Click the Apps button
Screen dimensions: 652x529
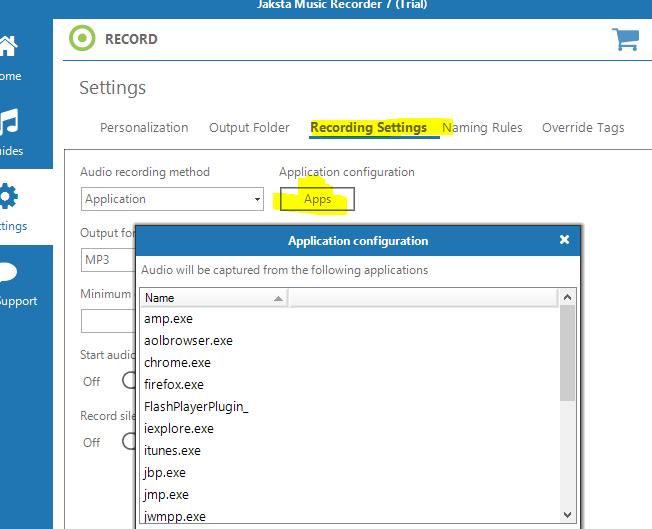pos(317,199)
